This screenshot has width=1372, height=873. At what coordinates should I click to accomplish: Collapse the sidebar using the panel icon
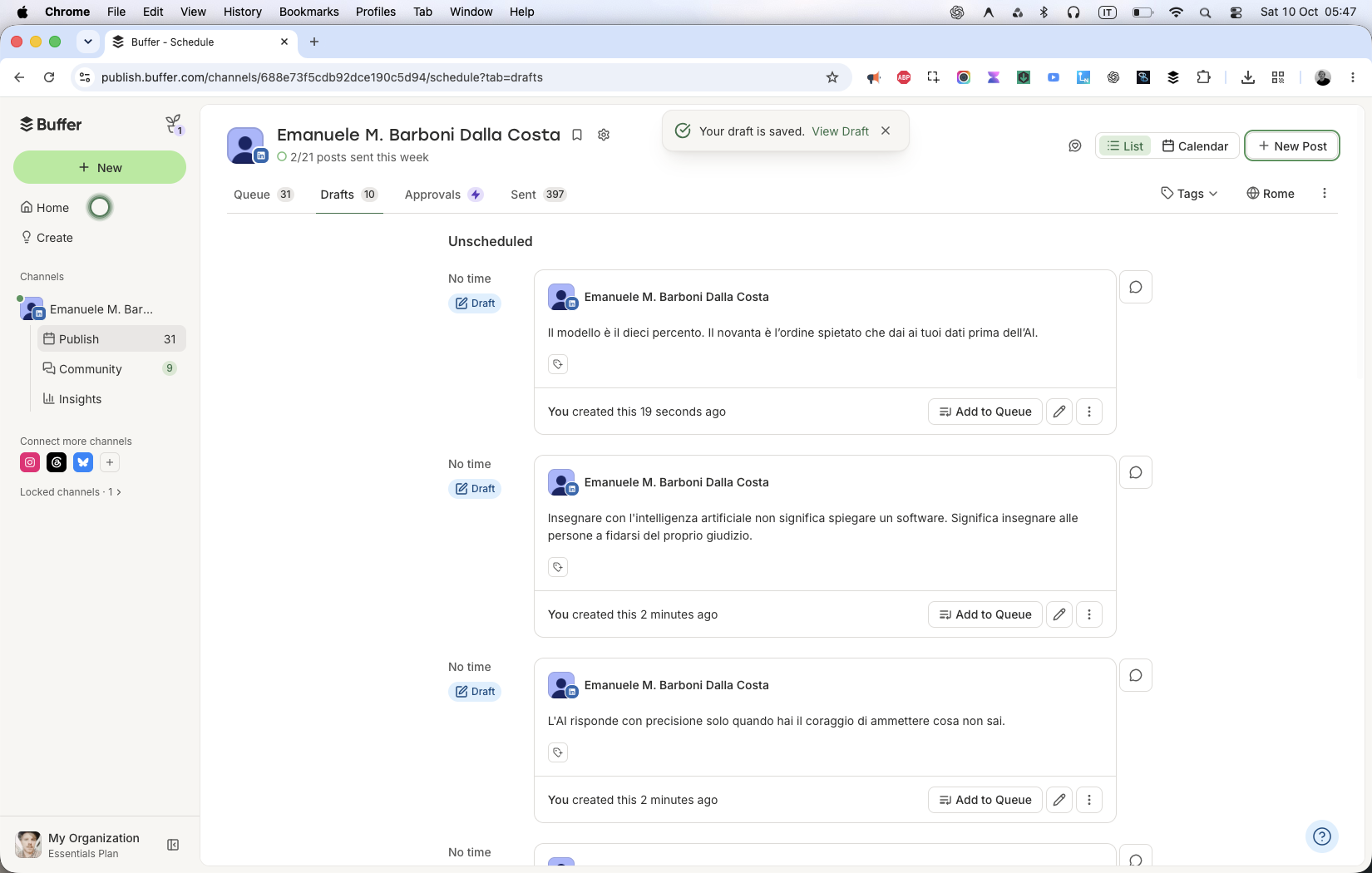point(173,845)
